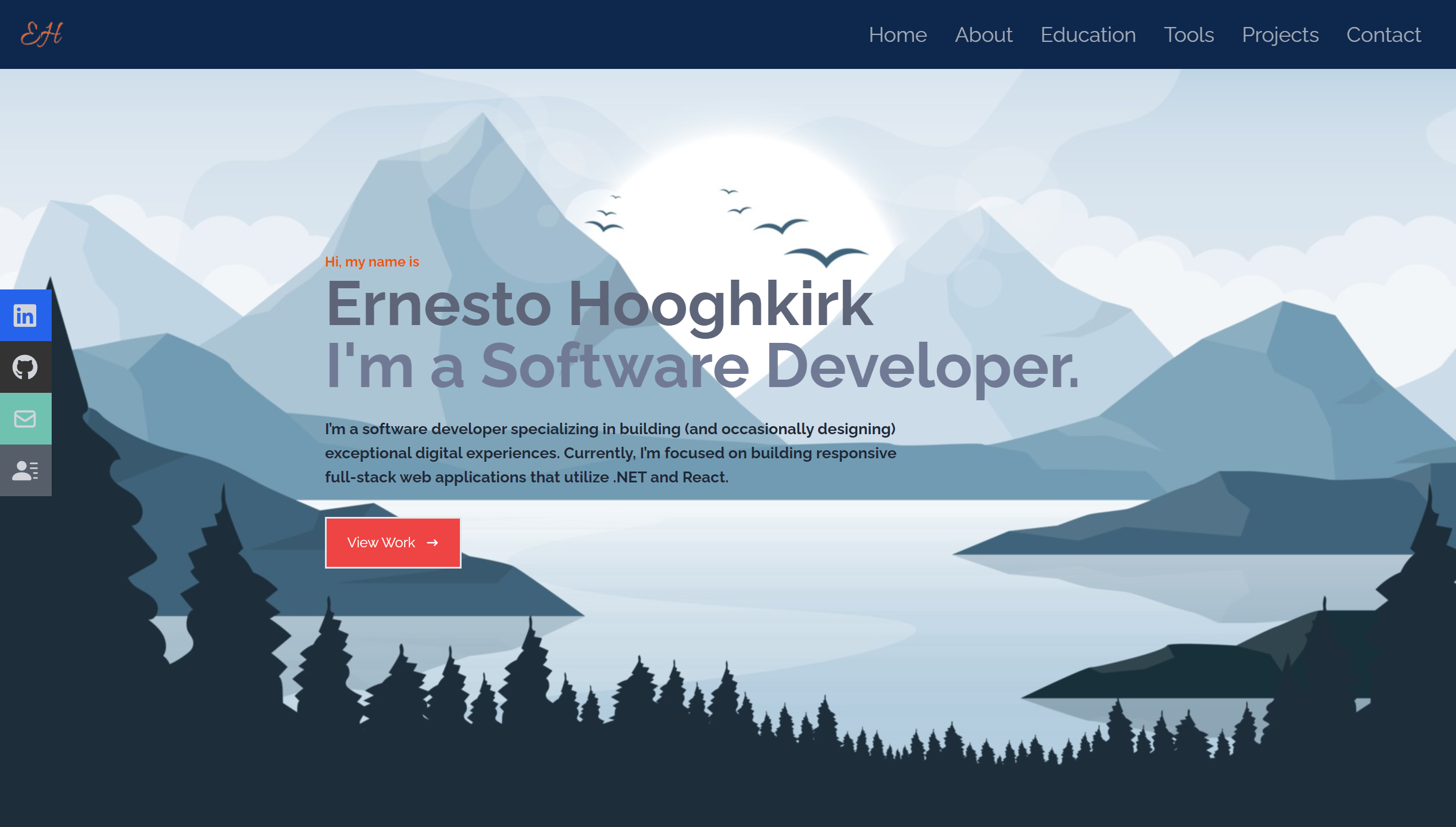1456x827 pixels.
Task: Go to the Projects section
Action: (1280, 35)
